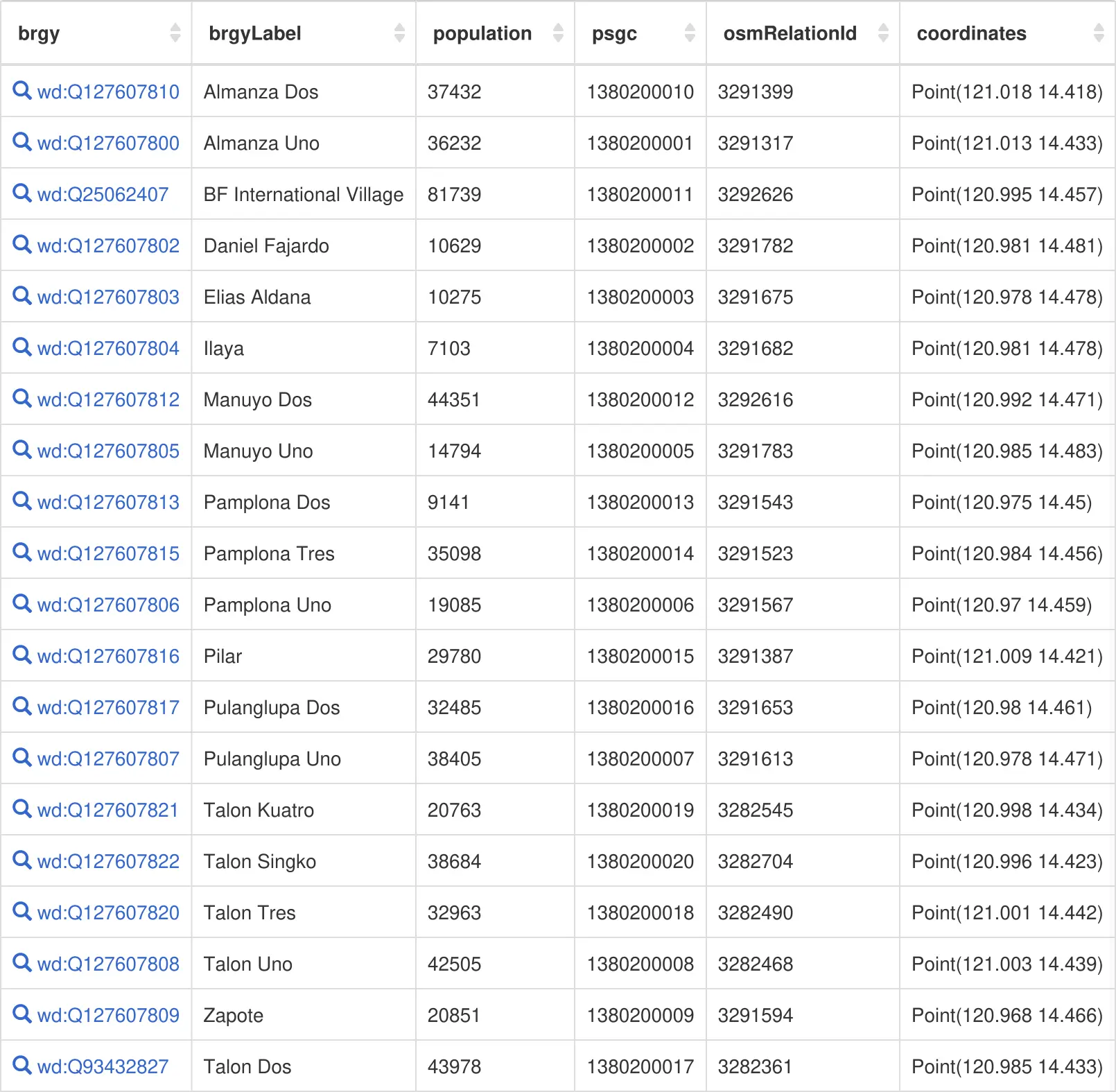1116x1092 pixels.
Task: Click magnifier icon beside wd:Q127607804
Action: point(22,347)
